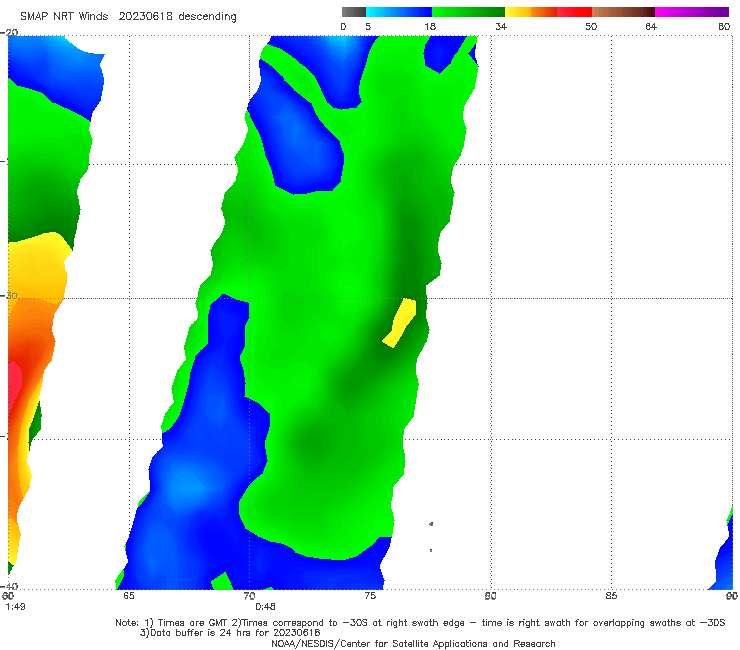The width and height of the screenshot is (740, 650).
Task: Click the gray segment of the color bar
Action: (x=354, y=12)
